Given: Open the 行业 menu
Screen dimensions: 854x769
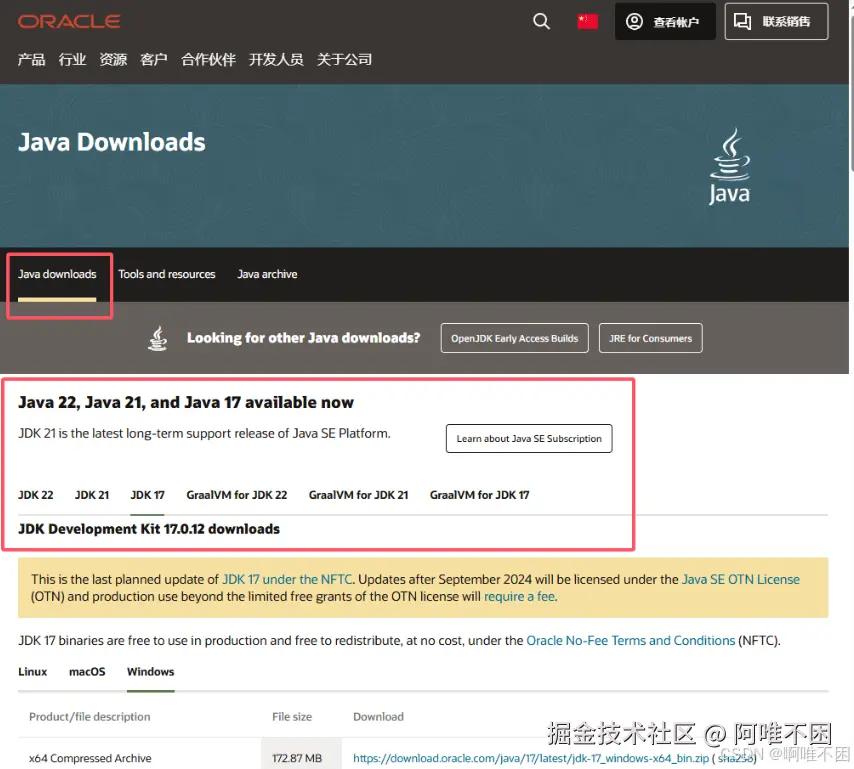Looking at the screenshot, I should click(x=72, y=59).
